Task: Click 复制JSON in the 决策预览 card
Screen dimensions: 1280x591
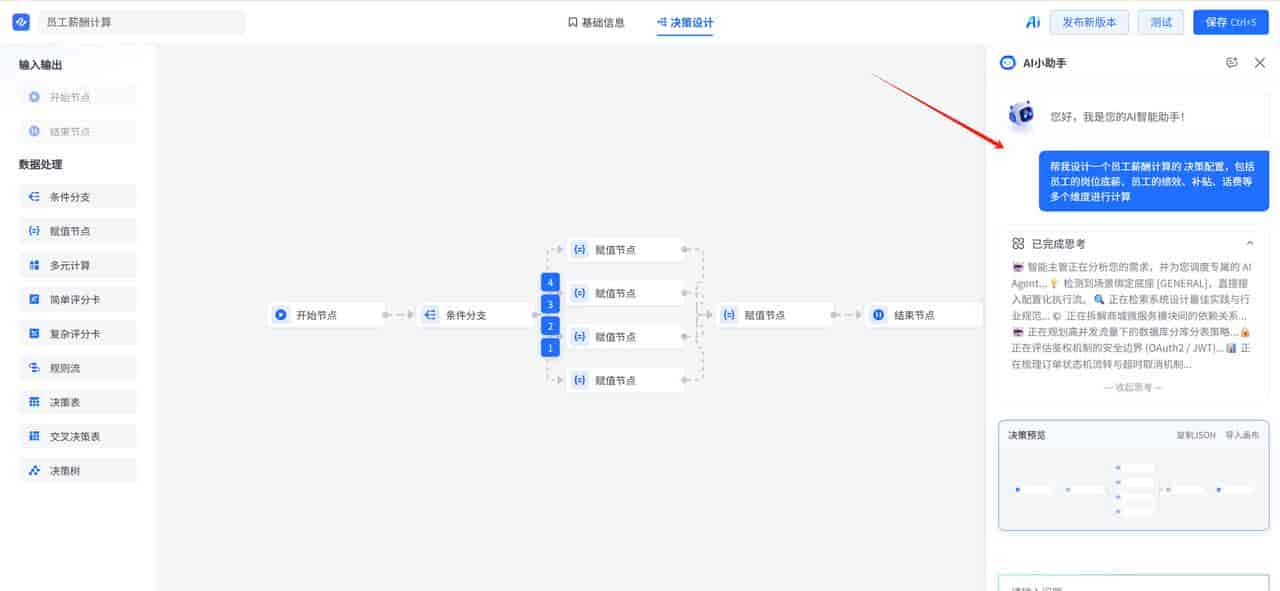Action: 1196,435
